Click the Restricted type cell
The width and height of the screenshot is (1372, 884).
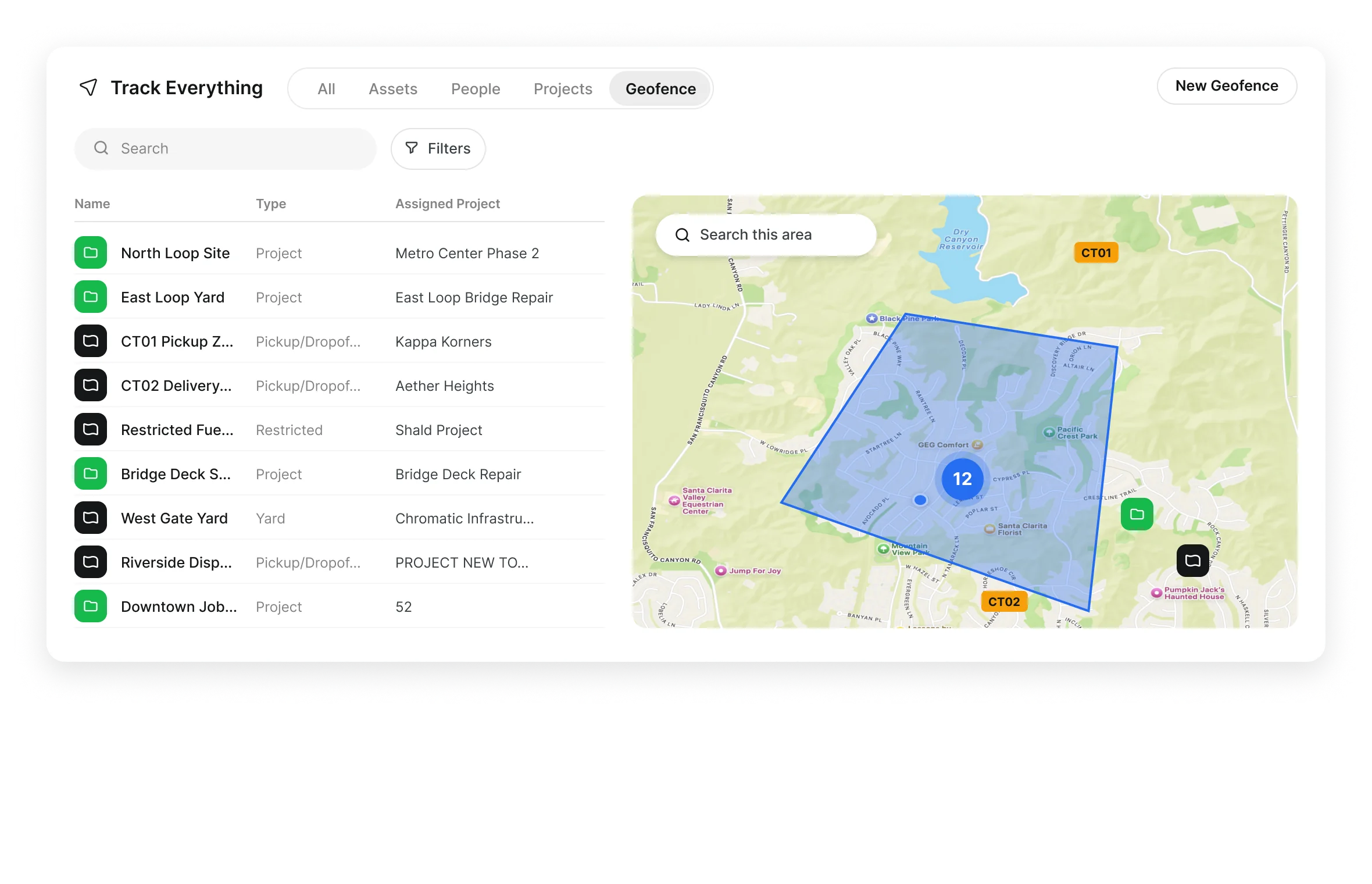pyautogui.click(x=289, y=430)
